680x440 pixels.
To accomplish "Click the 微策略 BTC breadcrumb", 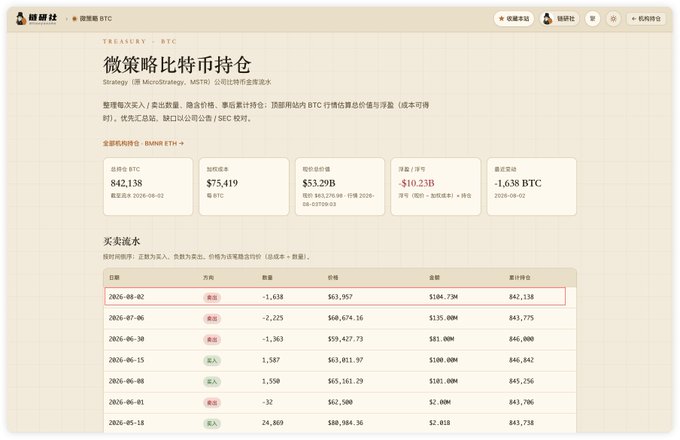I will (92, 19).
